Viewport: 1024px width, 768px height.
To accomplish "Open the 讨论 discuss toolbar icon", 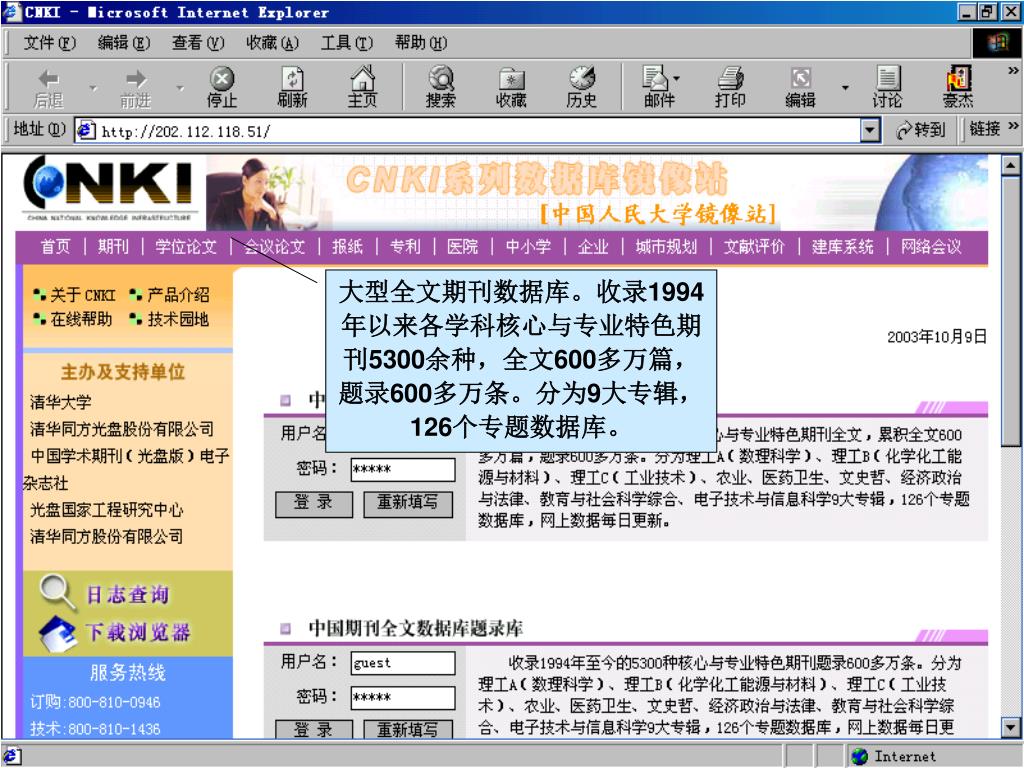I will (x=887, y=88).
